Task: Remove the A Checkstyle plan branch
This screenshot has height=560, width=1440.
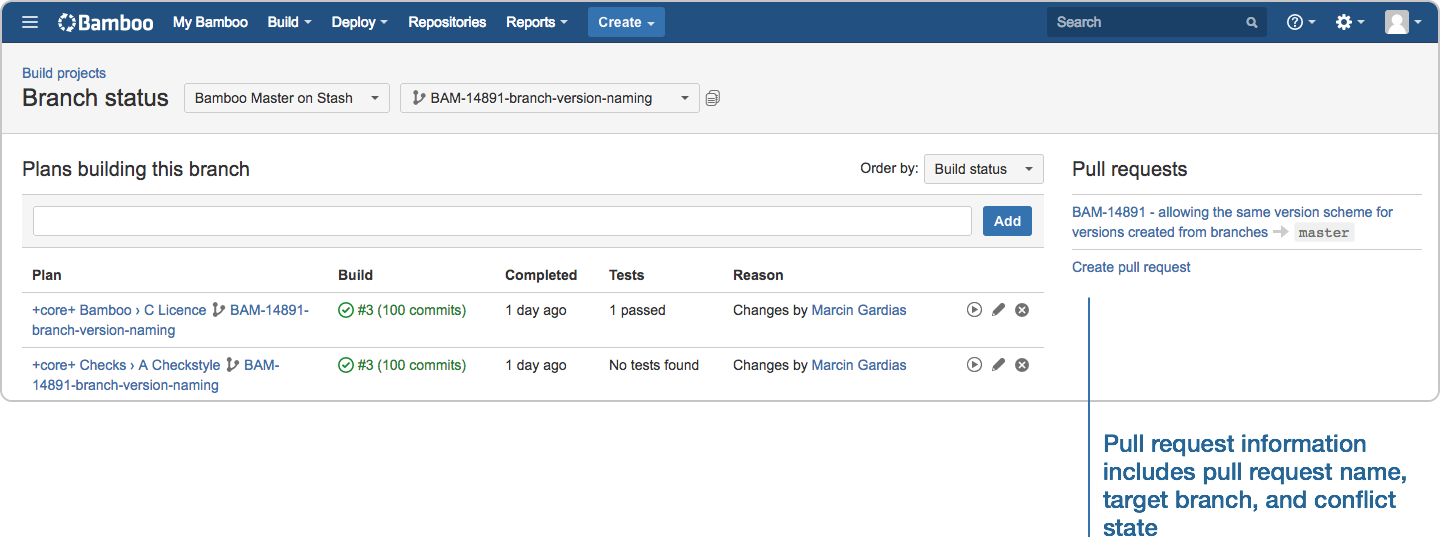Action: 1022,365
